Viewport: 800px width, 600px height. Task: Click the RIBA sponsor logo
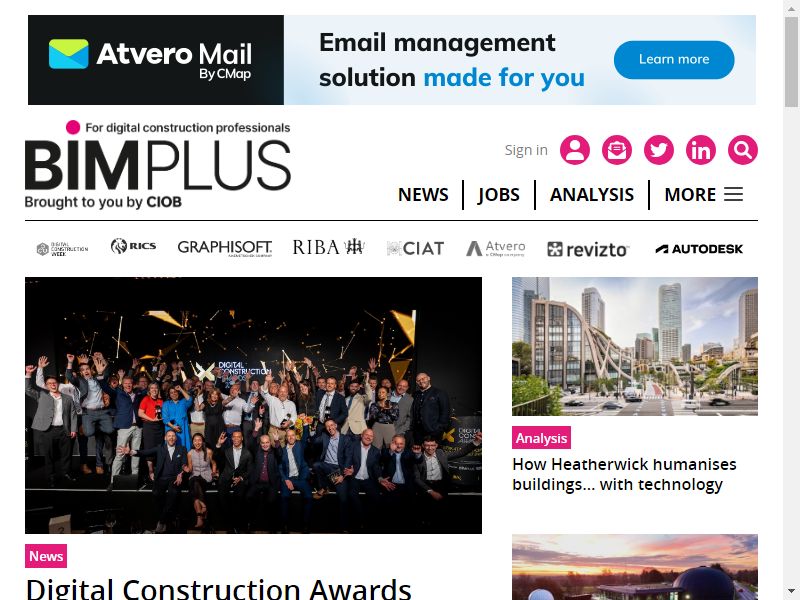(328, 247)
